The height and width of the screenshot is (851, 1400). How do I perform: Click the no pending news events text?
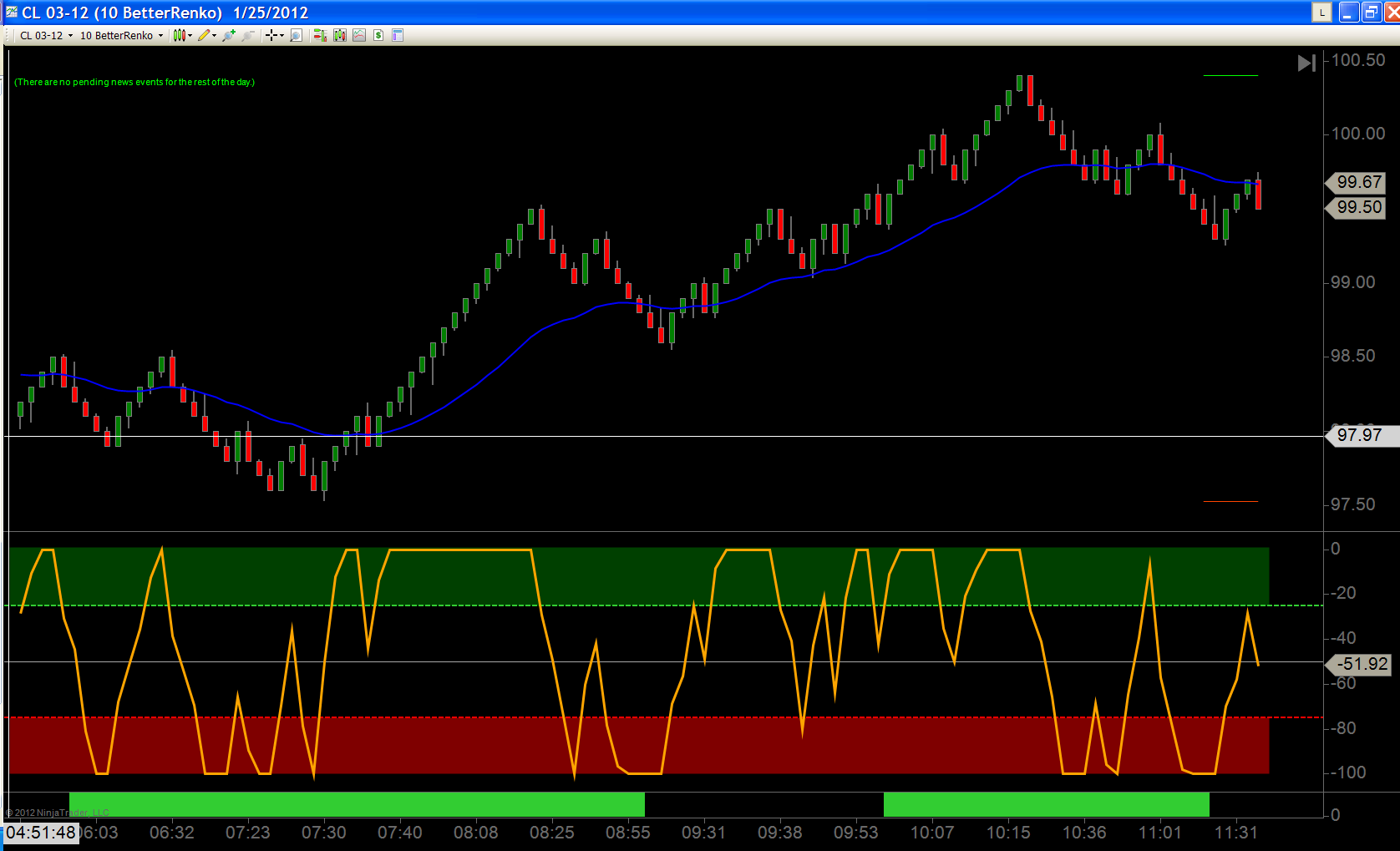(x=134, y=82)
